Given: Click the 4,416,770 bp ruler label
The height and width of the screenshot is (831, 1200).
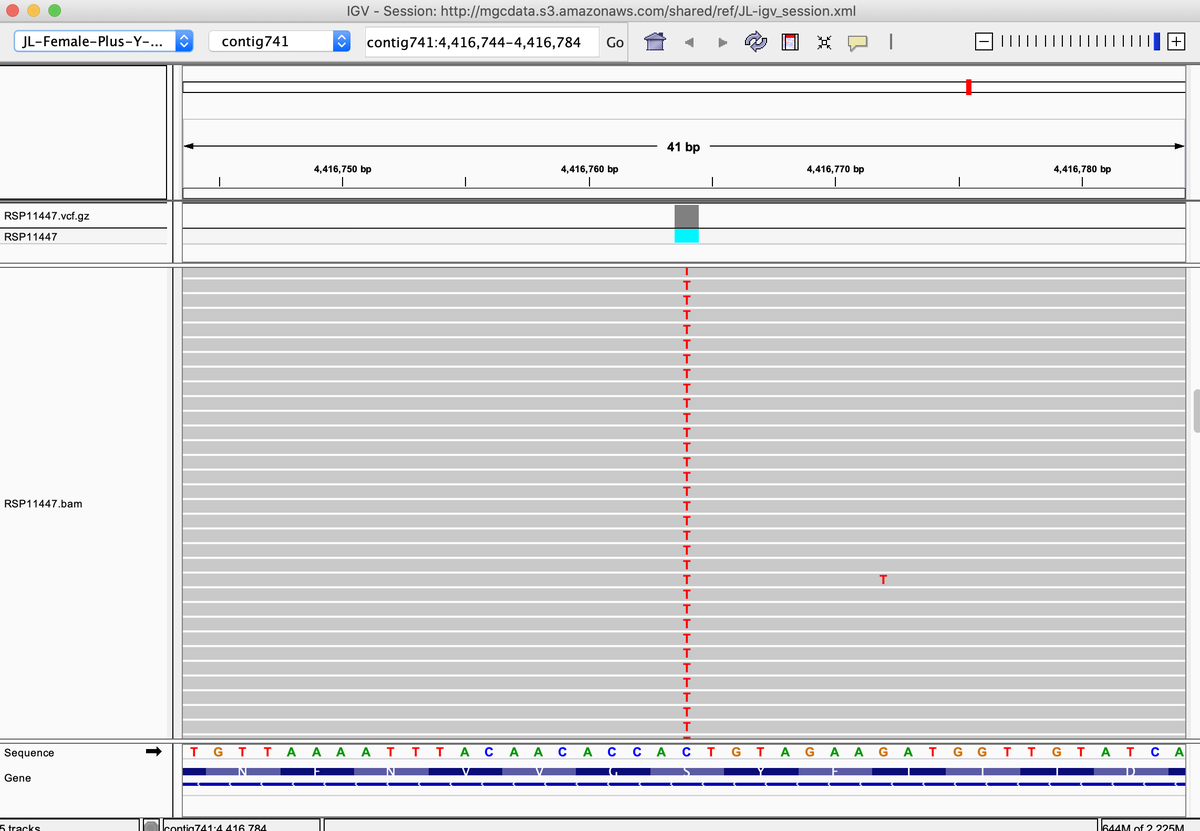Looking at the screenshot, I should coord(835,169).
